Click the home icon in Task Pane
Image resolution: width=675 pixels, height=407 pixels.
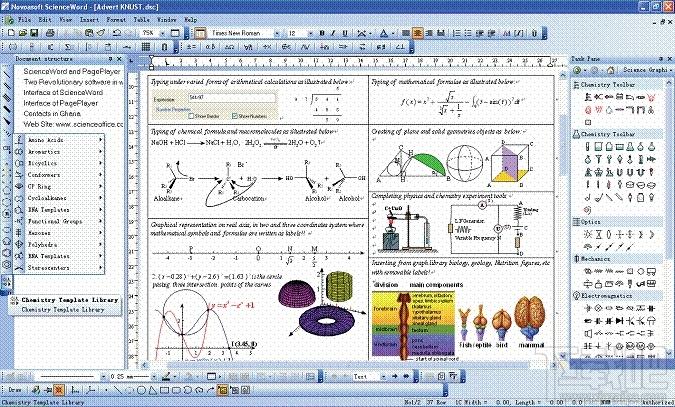pyautogui.click(x=610, y=70)
